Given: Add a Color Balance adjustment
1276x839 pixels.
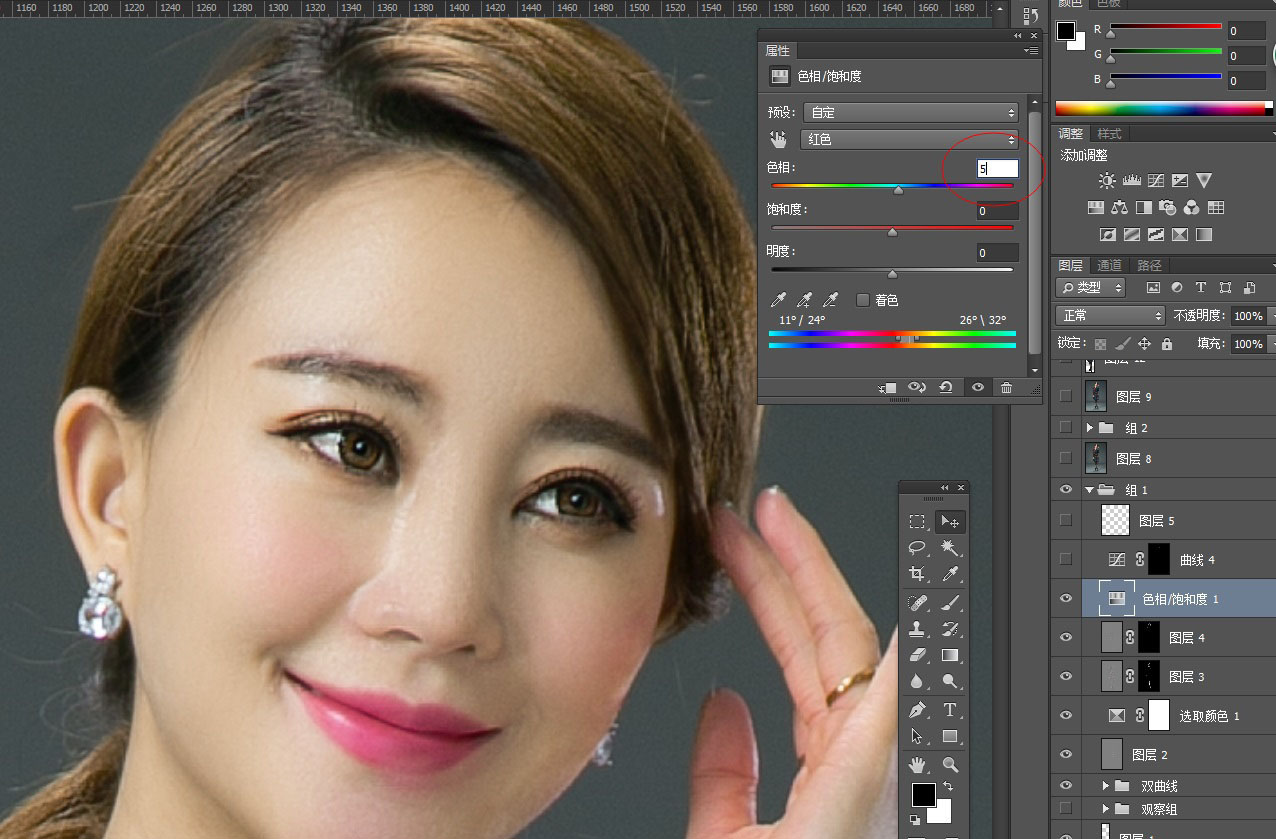Looking at the screenshot, I should pos(1119,208).
